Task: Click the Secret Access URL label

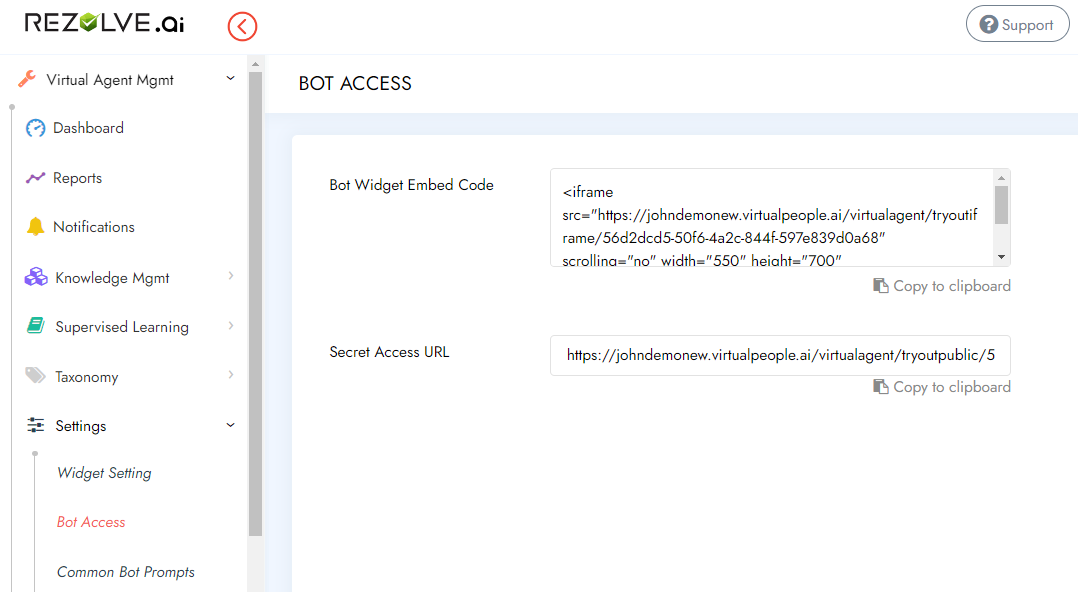Action: click(x=389, y=352)
